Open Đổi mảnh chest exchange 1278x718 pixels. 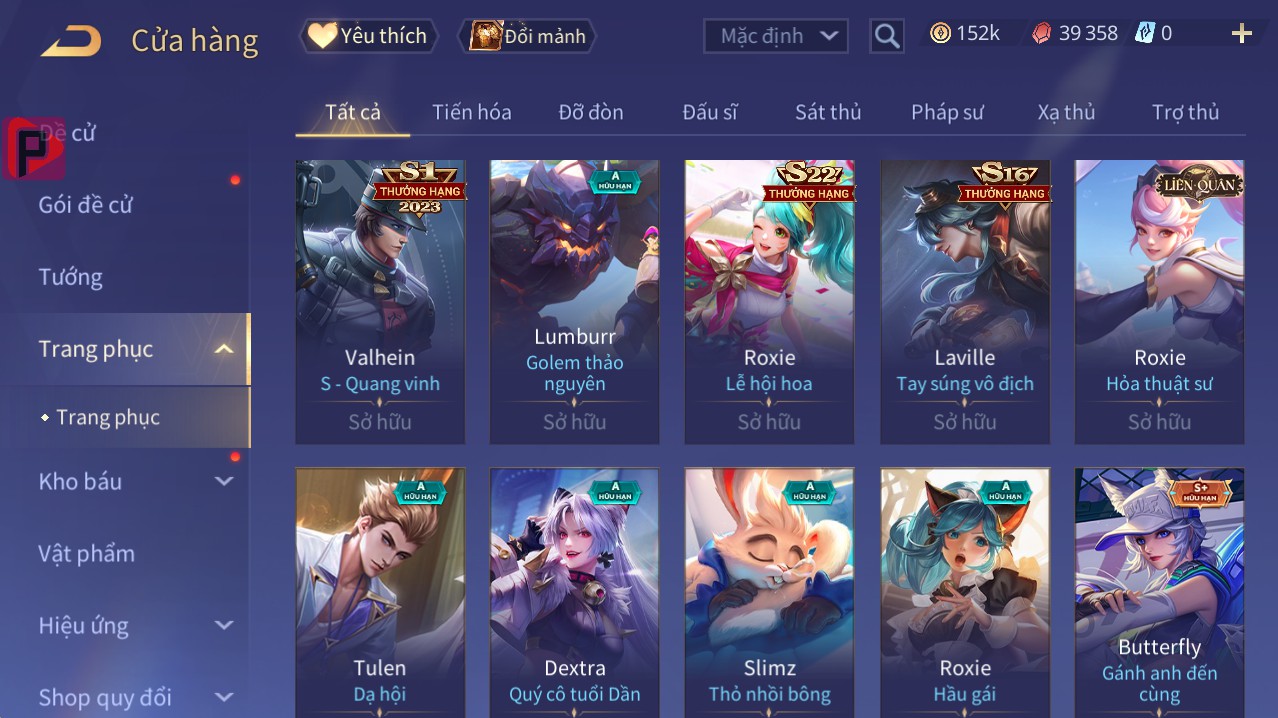point(528,36)
